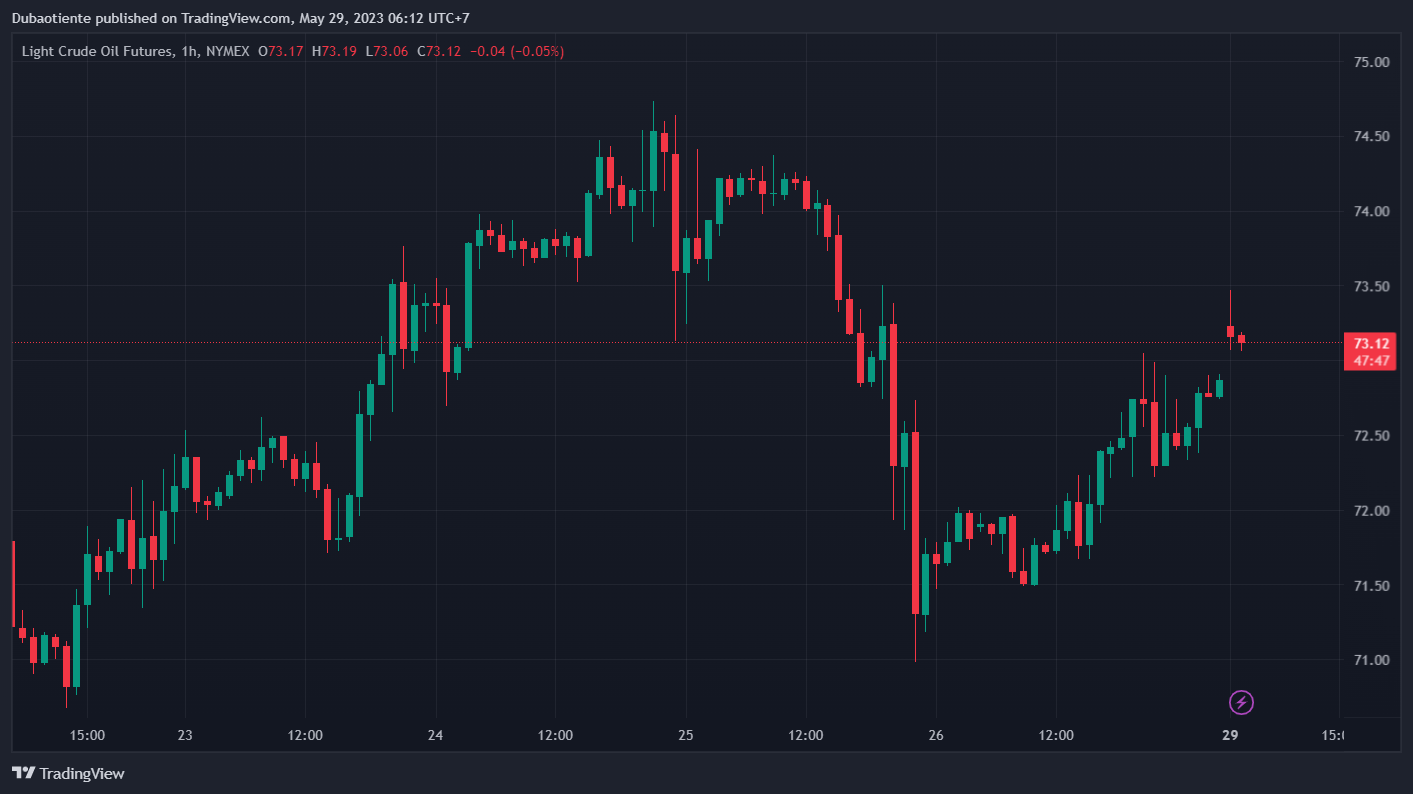Click the −0.04 (−0.05%) change value
1413x794 pixels.
click(516, 51)
